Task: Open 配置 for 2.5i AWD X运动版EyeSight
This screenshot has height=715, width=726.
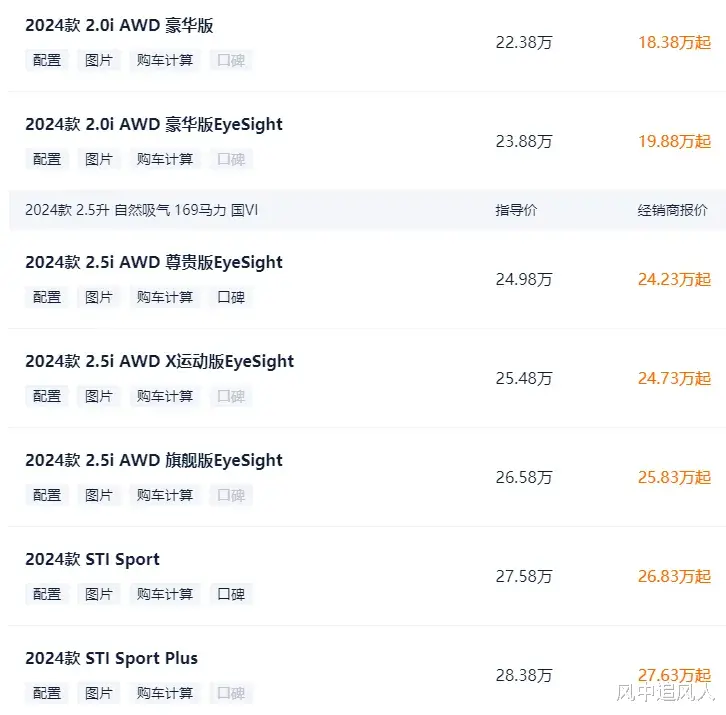Action: 47,396
